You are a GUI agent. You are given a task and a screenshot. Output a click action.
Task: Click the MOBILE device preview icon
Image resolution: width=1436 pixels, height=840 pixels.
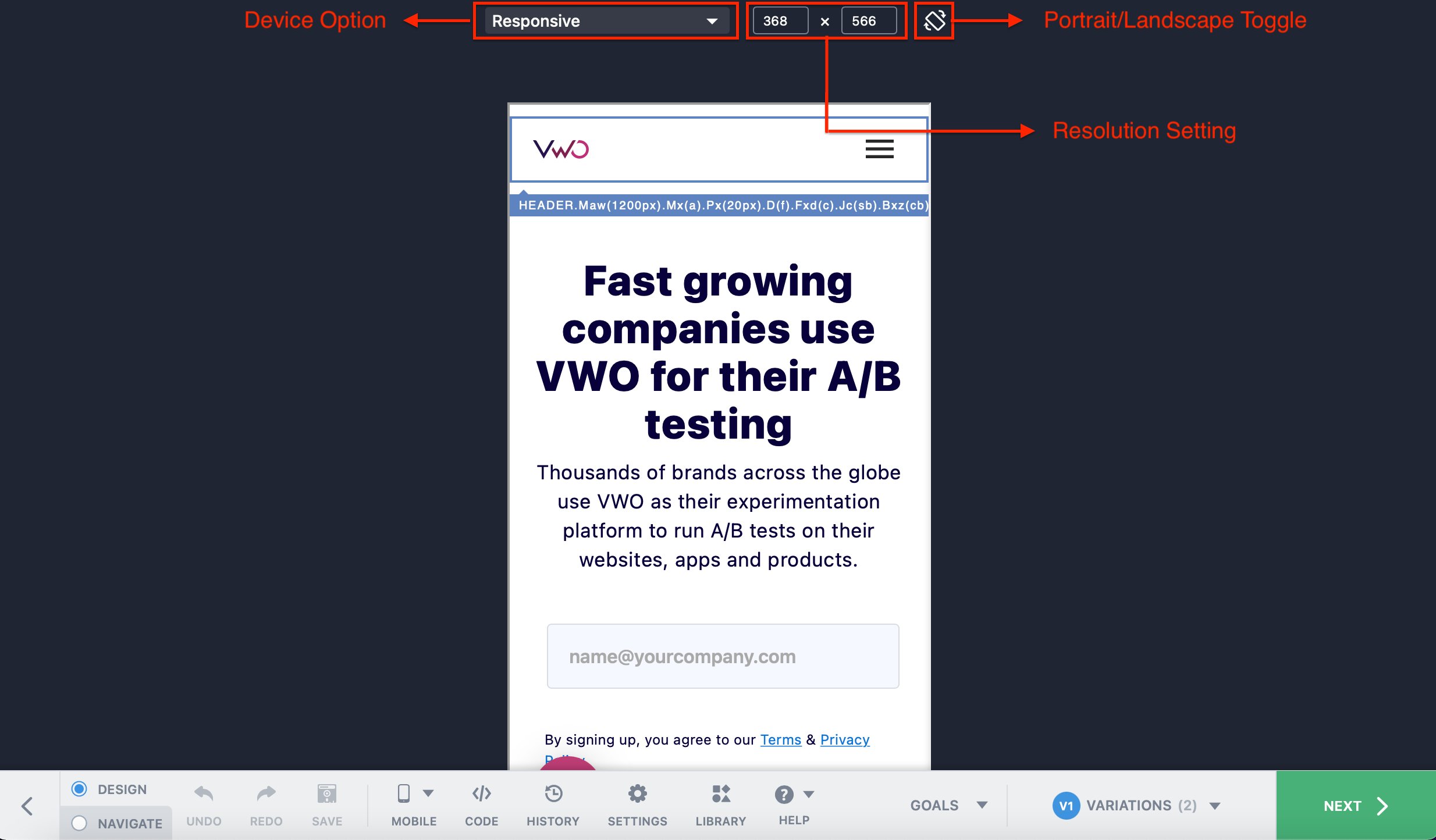(x=402, y=796)
